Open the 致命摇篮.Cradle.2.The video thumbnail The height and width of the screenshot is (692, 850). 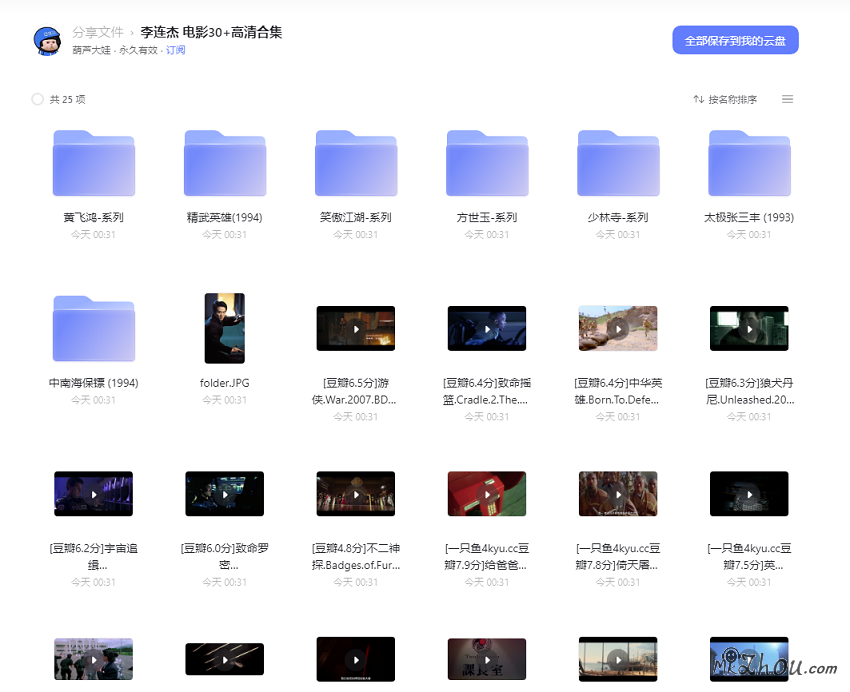point(487,328)
